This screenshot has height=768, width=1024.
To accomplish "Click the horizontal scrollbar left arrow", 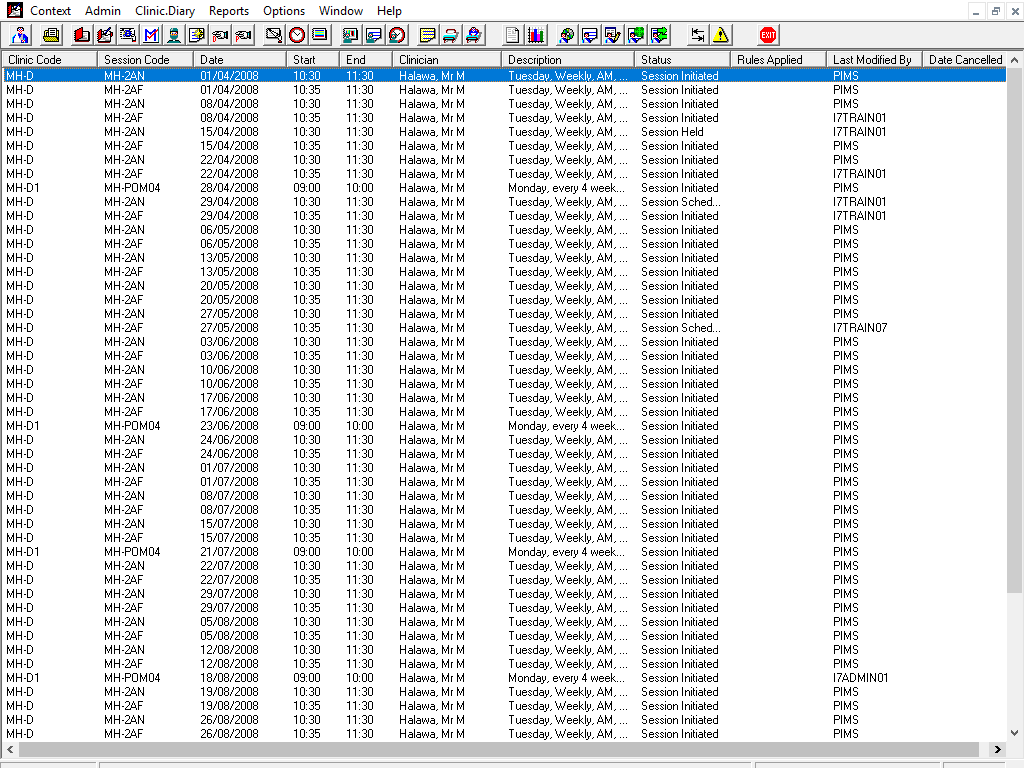I will click(x=9, y=749).
